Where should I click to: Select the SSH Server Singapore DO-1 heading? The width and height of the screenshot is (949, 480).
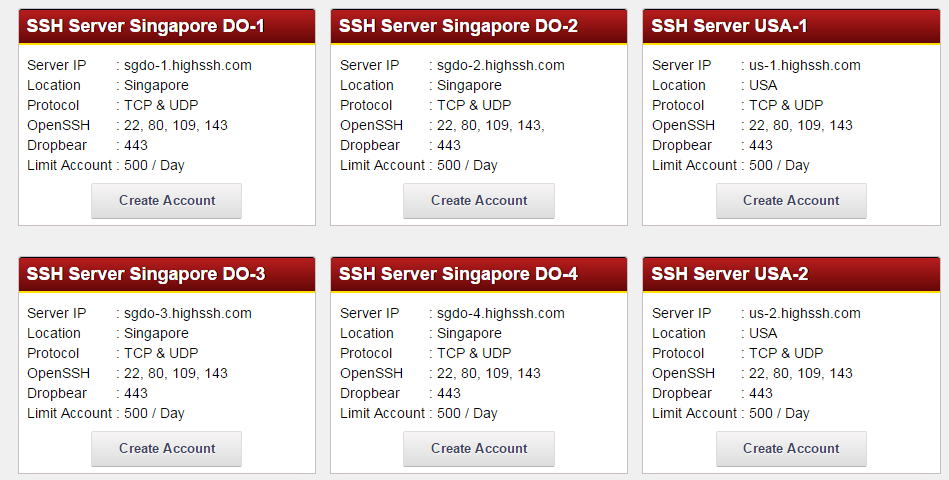pos(145,26)
